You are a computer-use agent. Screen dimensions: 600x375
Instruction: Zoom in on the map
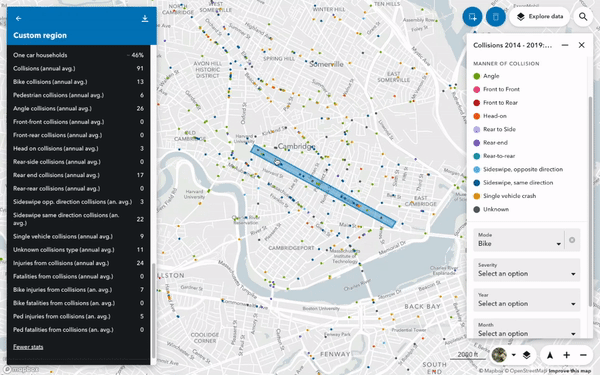[x=566, y=355]
